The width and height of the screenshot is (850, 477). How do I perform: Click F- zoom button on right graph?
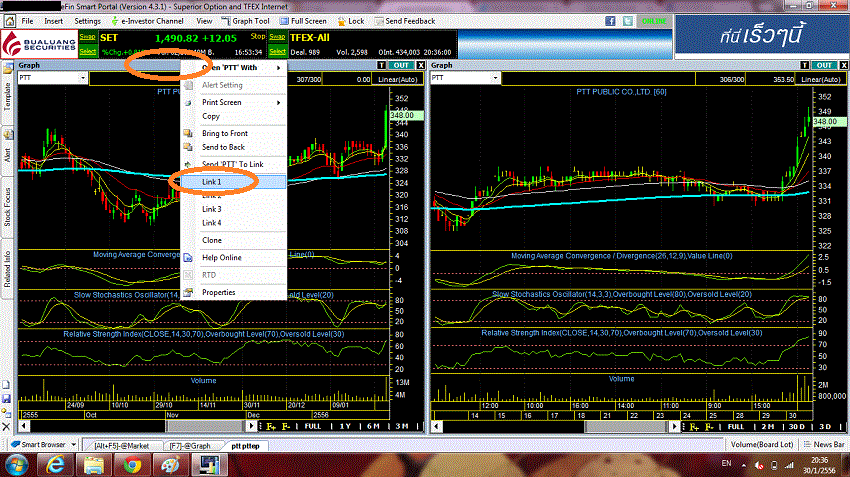pos(709,427)
